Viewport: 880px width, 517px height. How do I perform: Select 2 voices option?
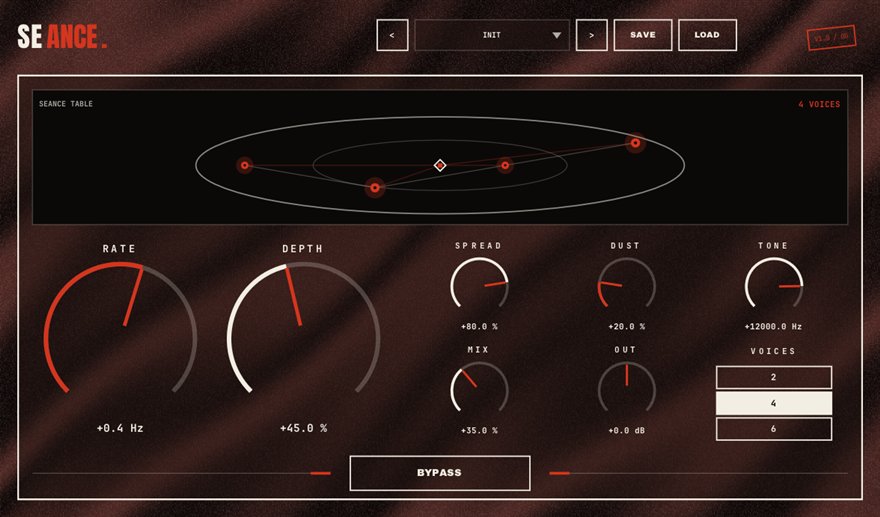(773, 377)
